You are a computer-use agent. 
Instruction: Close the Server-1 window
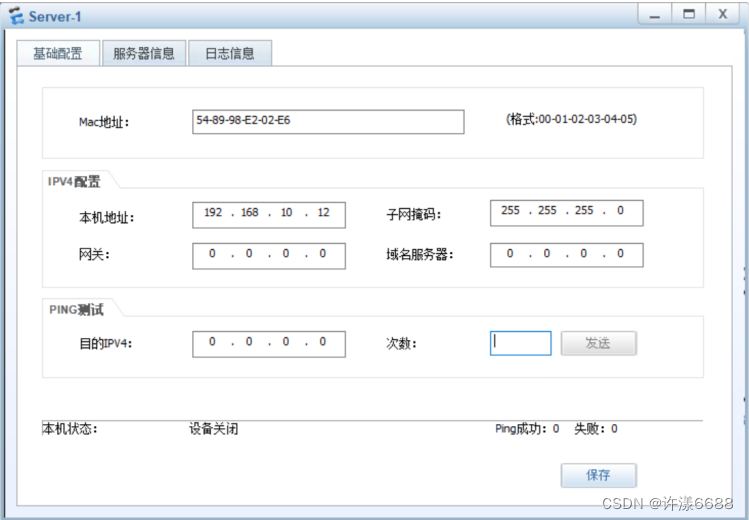coord(723,14)
